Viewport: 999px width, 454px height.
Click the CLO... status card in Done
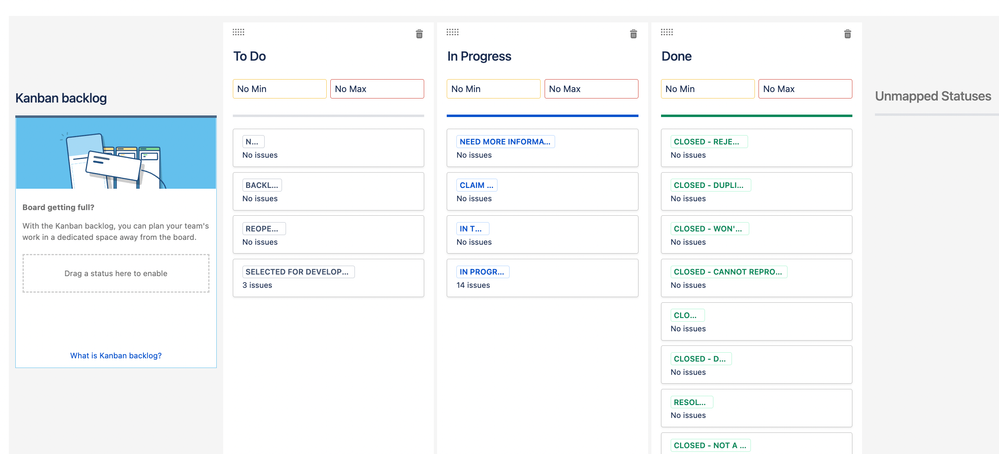pos(756,321)
